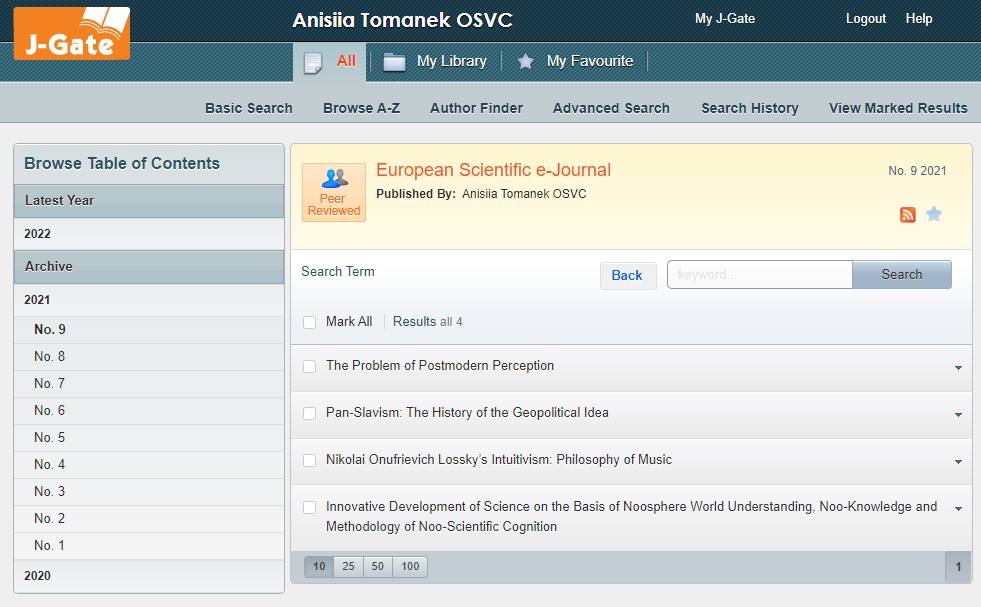The width and height of the screenshot is (981, 607).
Task: Click the J-Gate logo
Action: [71, 32]
